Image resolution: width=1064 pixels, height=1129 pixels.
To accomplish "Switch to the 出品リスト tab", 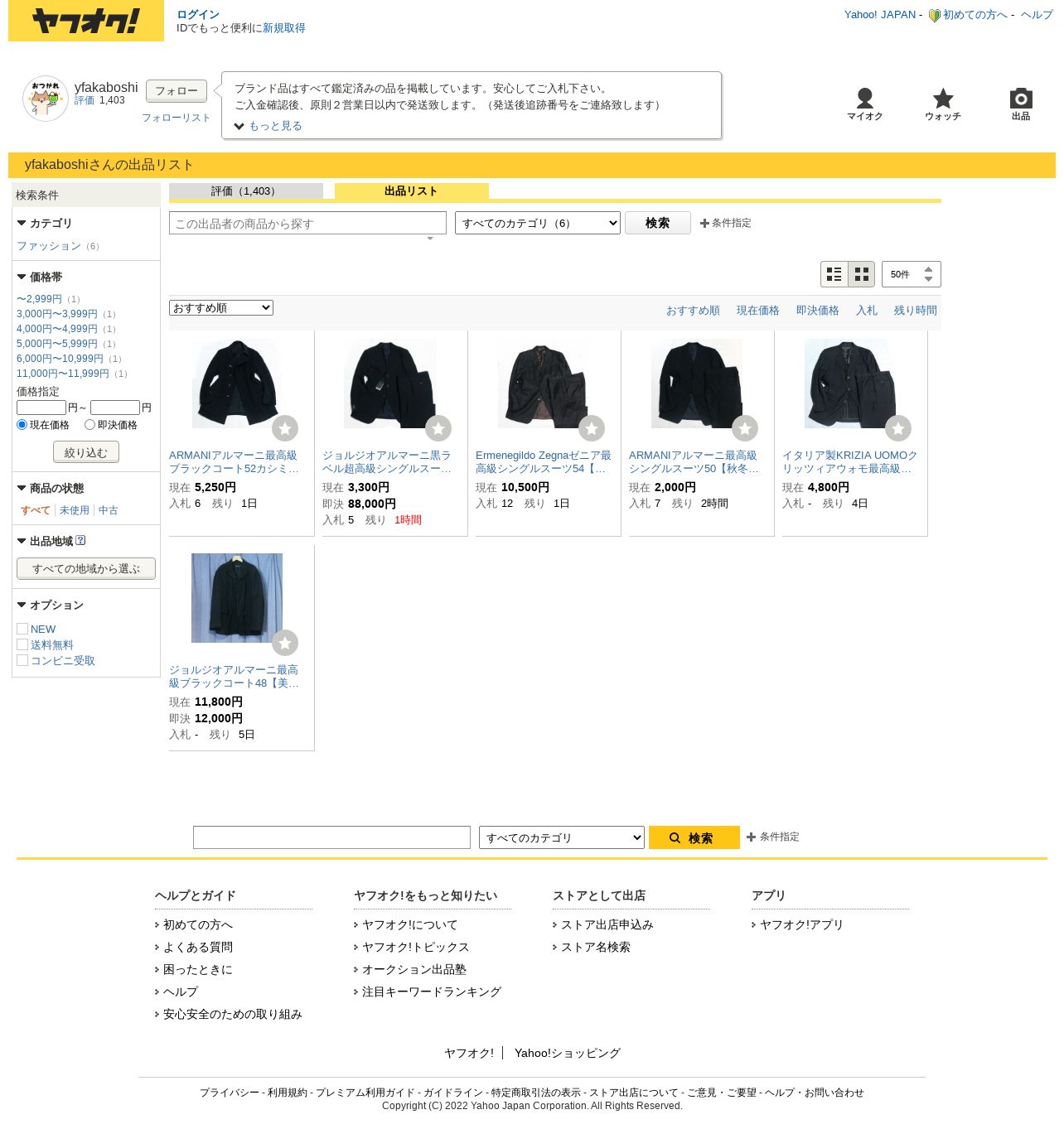I will click(411, 191).
